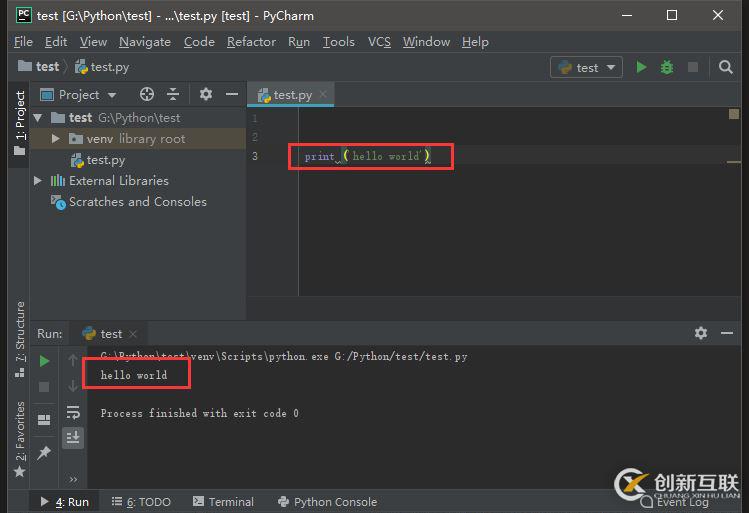The width and height of the screenshot is (749, 513).
Task: Collapse all in the Project panel
Action: click(x=173, y=94)
